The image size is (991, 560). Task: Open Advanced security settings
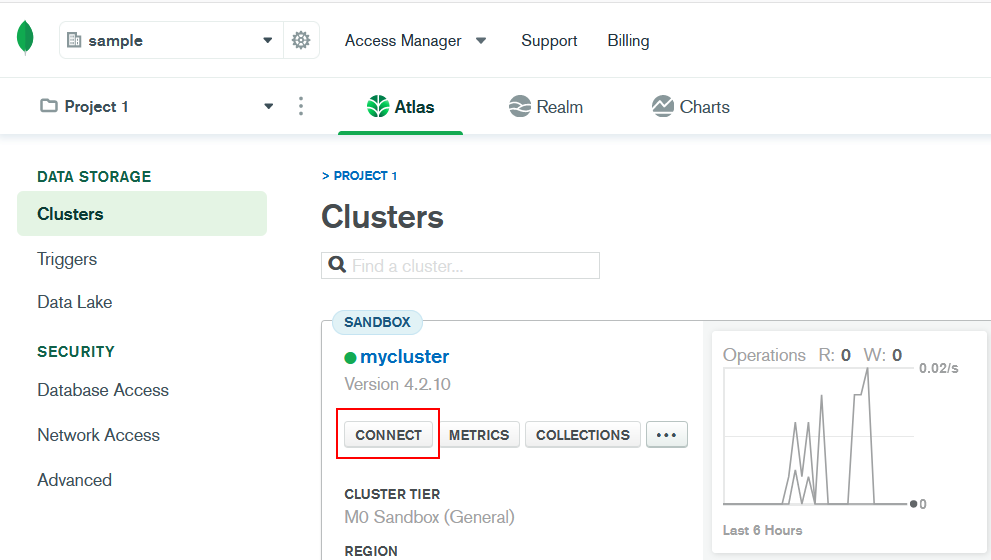(75, 480)
